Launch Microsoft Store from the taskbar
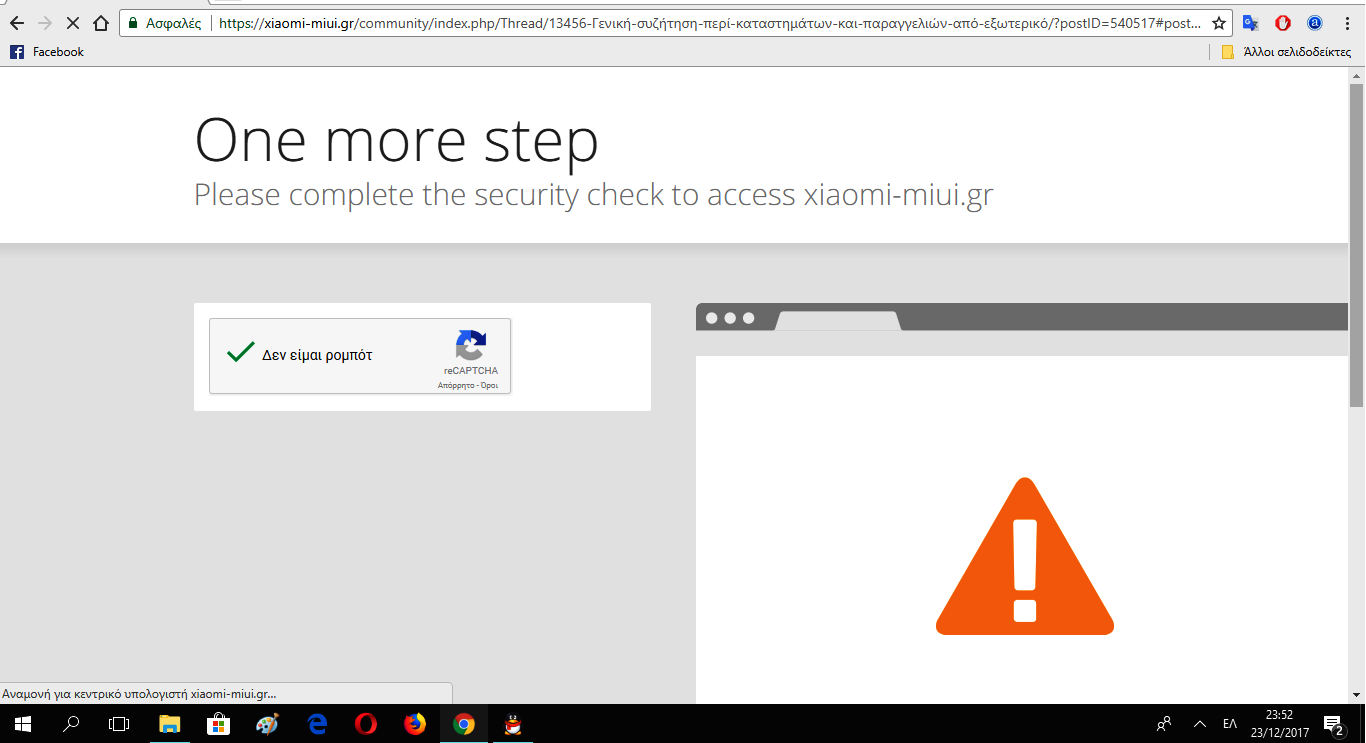Viewport: 1366px width, 743px height. click(218, 723)
